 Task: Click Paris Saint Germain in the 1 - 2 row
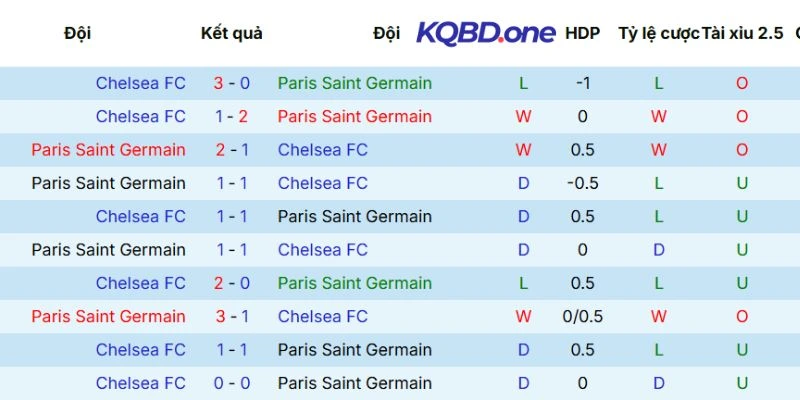pyautogui.click(x=354, y=116)
